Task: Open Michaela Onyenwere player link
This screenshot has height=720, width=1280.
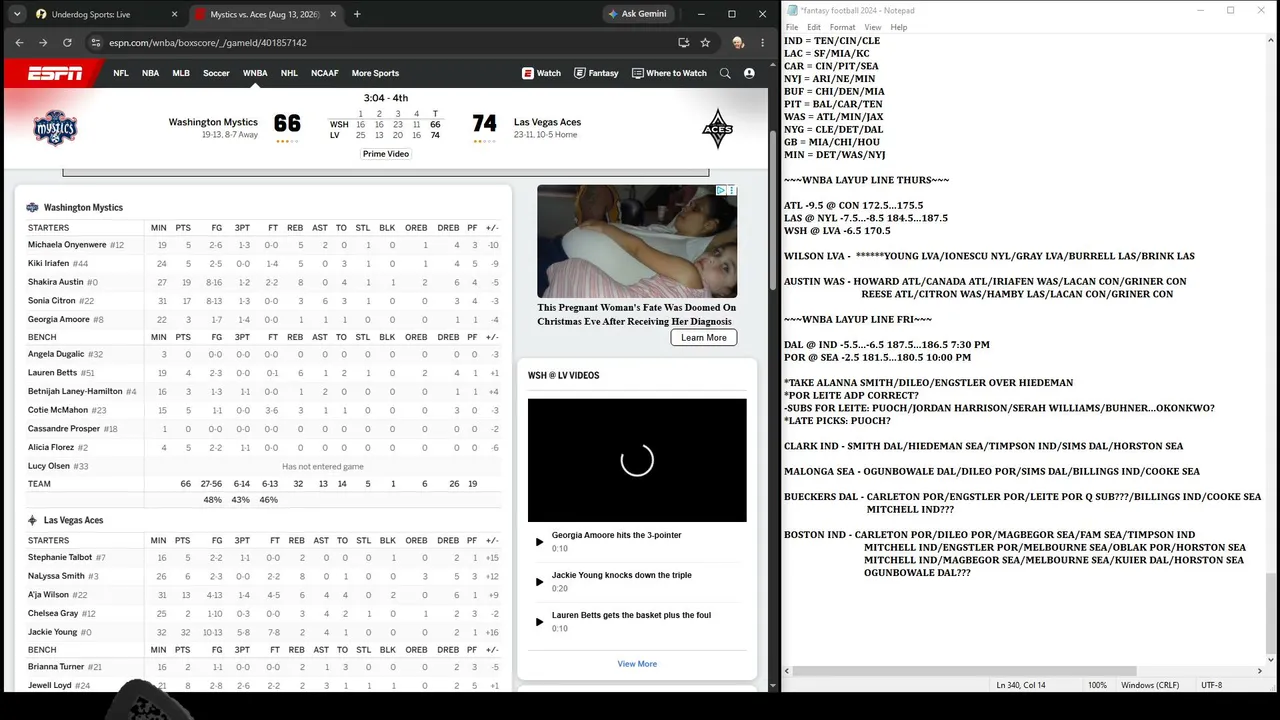Action: 67,245
